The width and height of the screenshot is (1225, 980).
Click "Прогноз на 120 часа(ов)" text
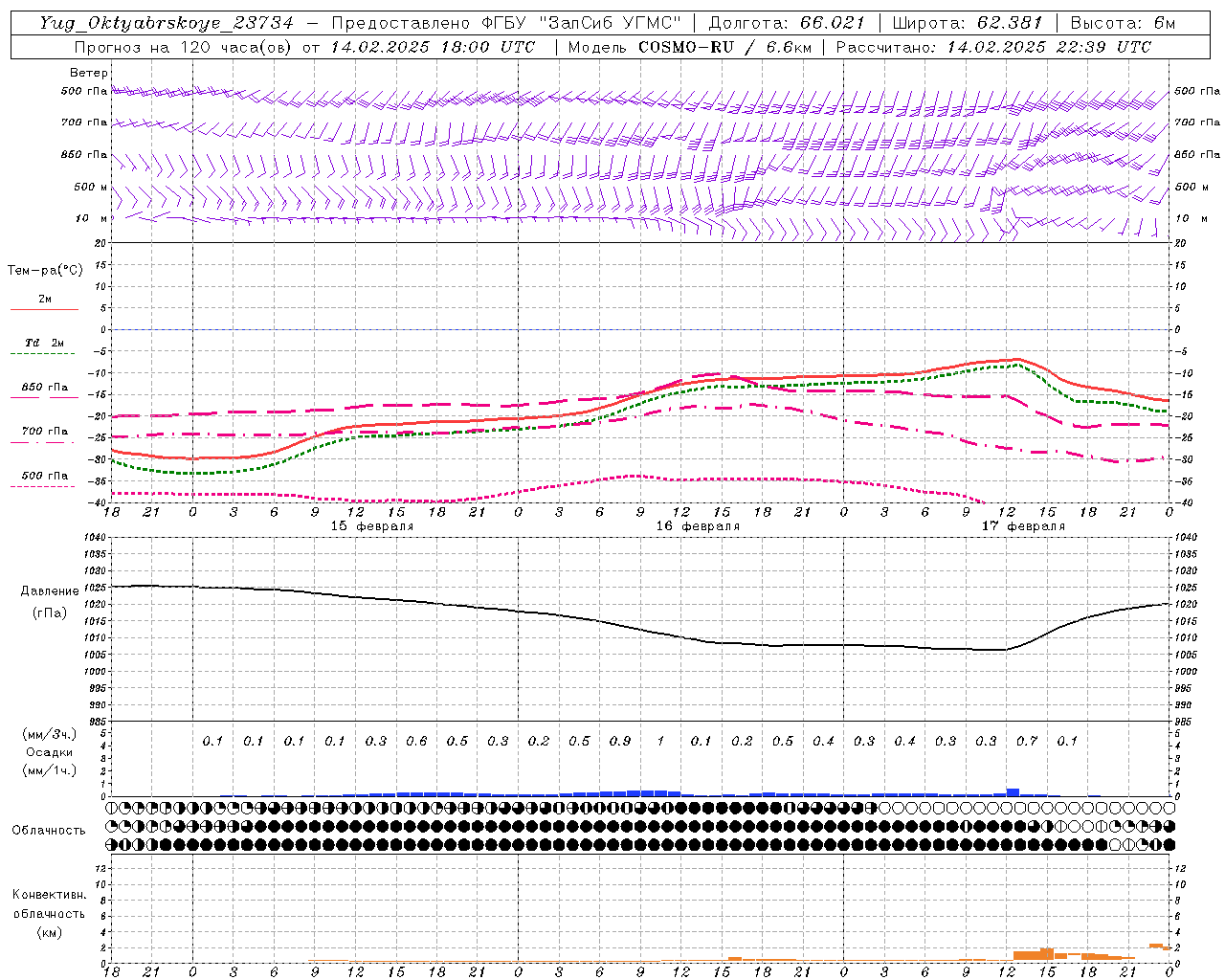184,47
